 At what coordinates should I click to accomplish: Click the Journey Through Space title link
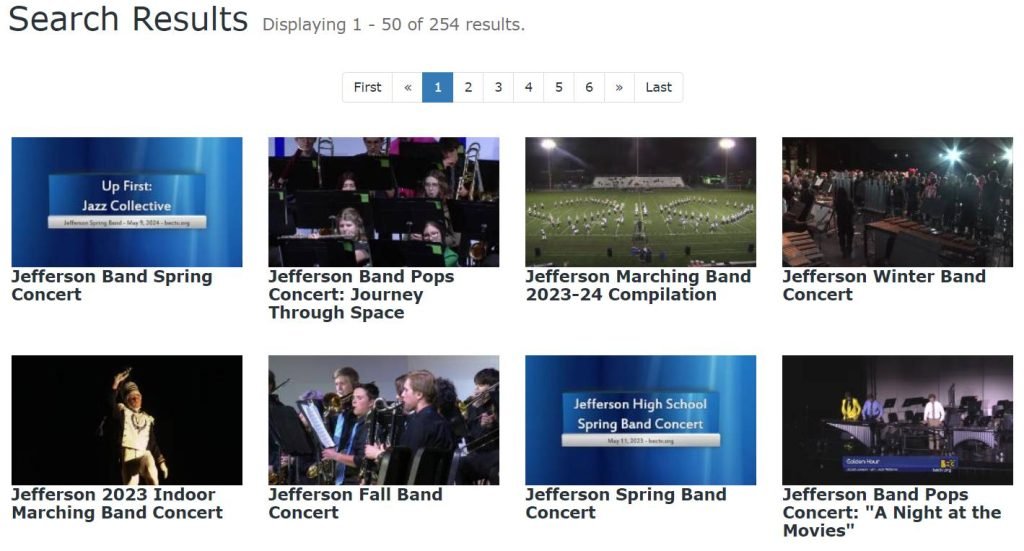click(361, 294)
